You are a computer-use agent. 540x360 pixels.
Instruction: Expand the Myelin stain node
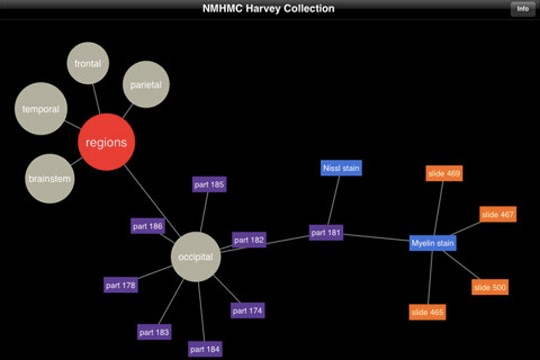point(433,243)
